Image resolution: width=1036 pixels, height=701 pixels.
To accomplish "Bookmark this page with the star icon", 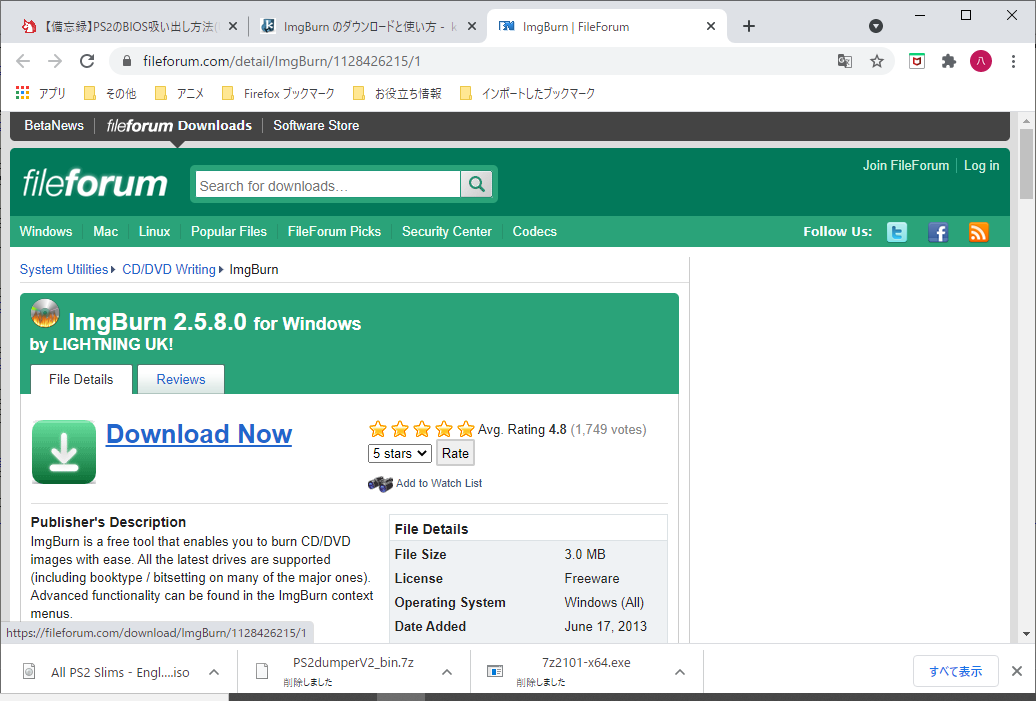I will 877,61.
